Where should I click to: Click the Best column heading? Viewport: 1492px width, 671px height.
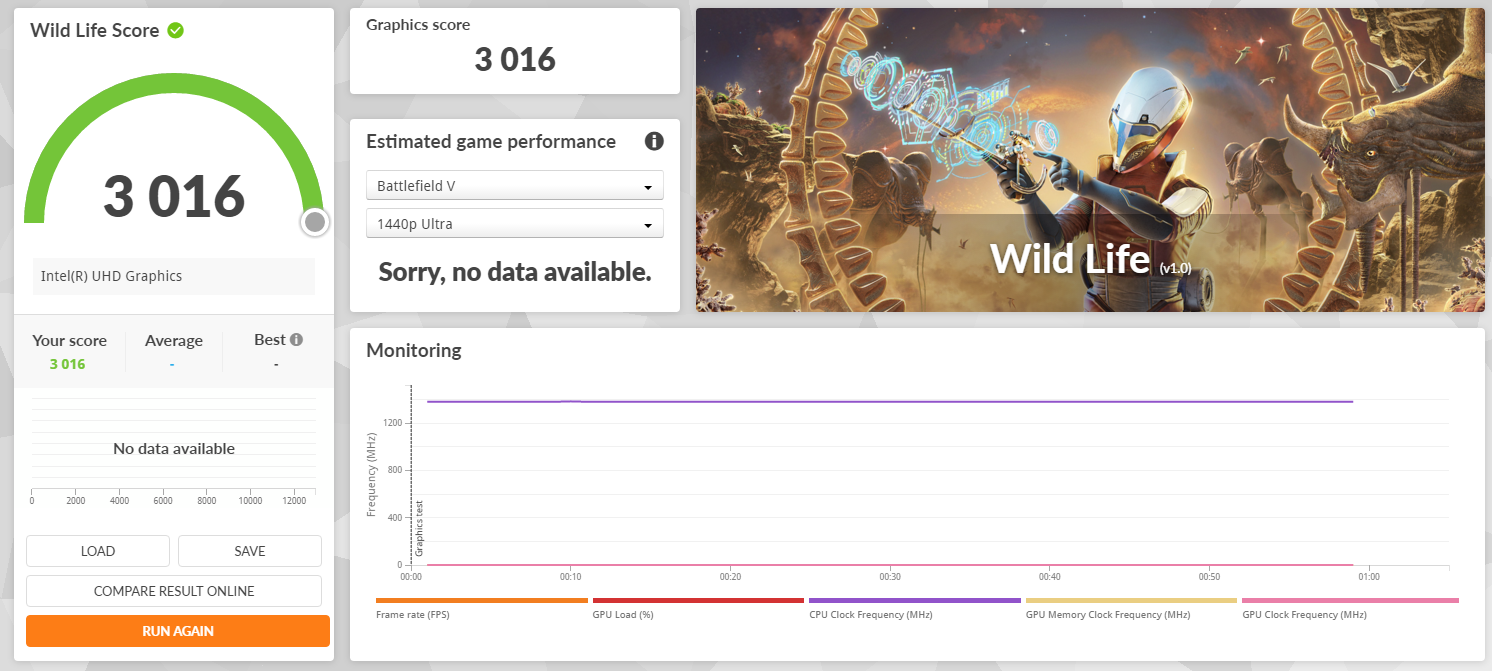coord(270,340)
